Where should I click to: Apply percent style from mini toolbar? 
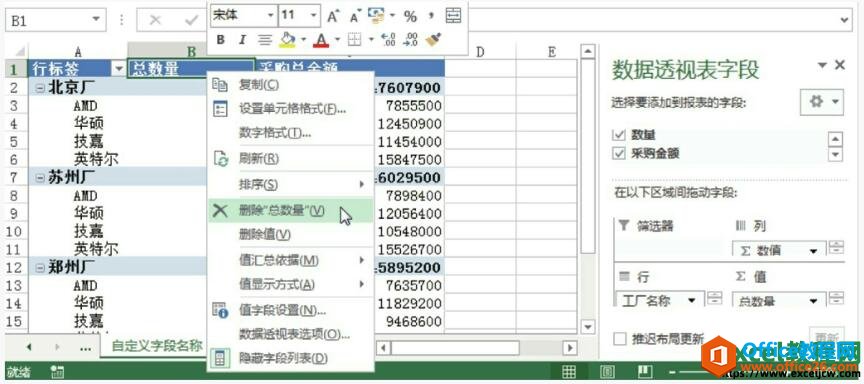[x=411, y=17]
